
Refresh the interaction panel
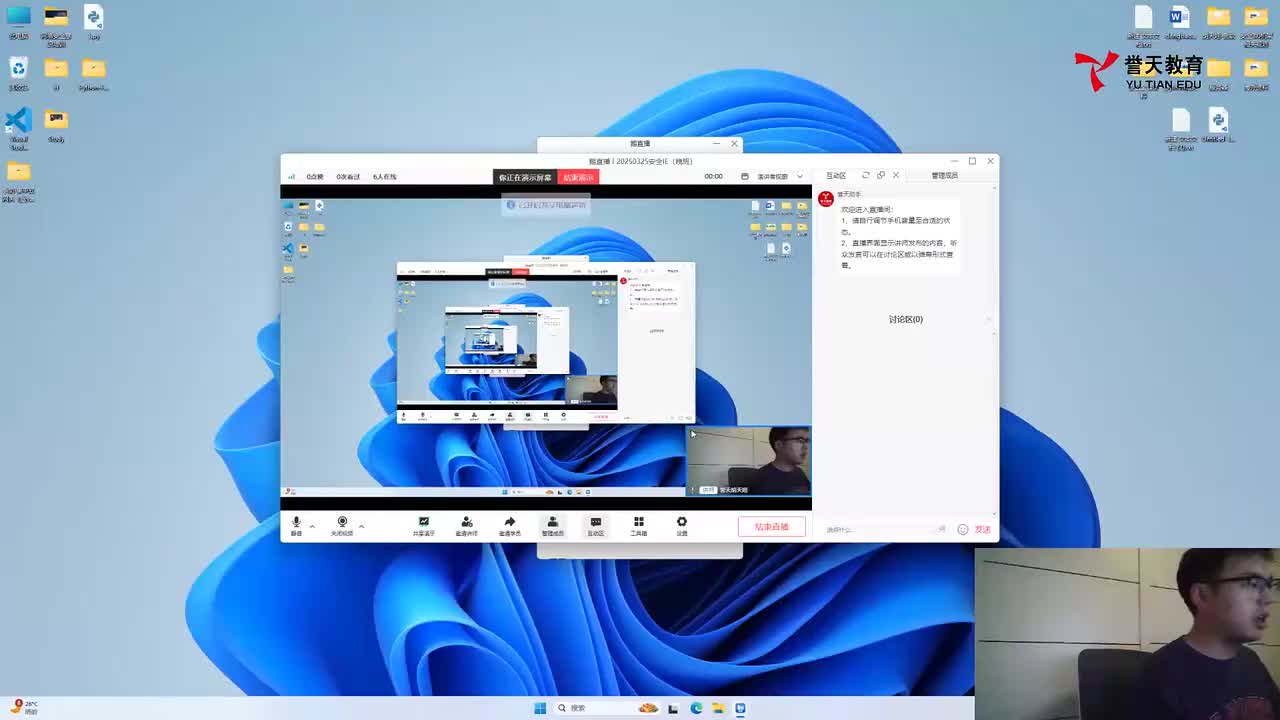point(866,175)
